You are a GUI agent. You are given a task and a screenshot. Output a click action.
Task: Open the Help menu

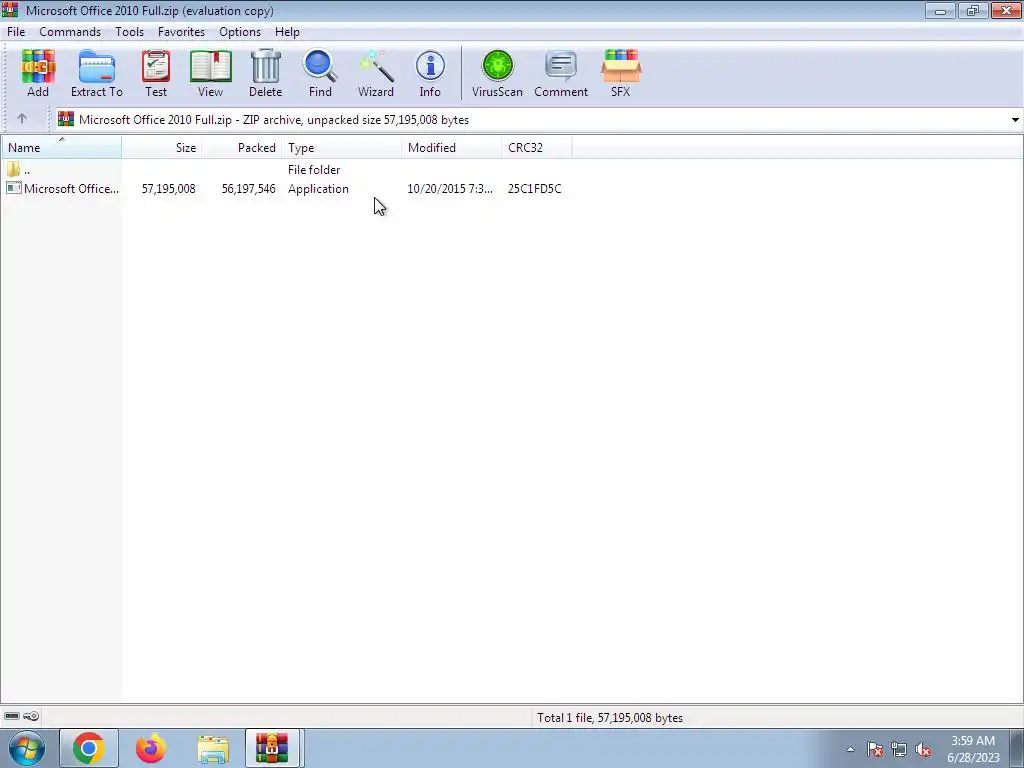[287, 31]
